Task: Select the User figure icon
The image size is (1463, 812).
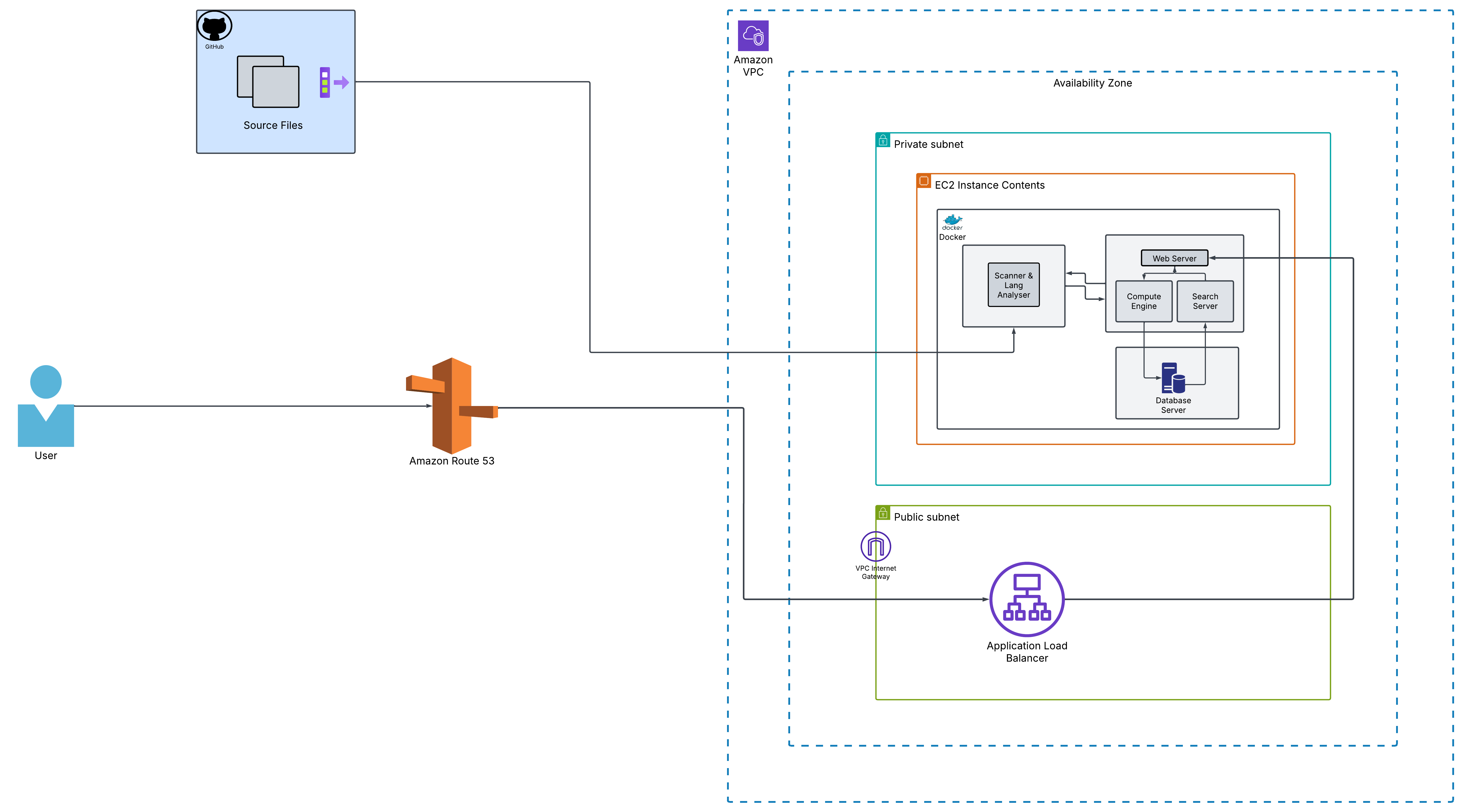Action: point(45,405)
